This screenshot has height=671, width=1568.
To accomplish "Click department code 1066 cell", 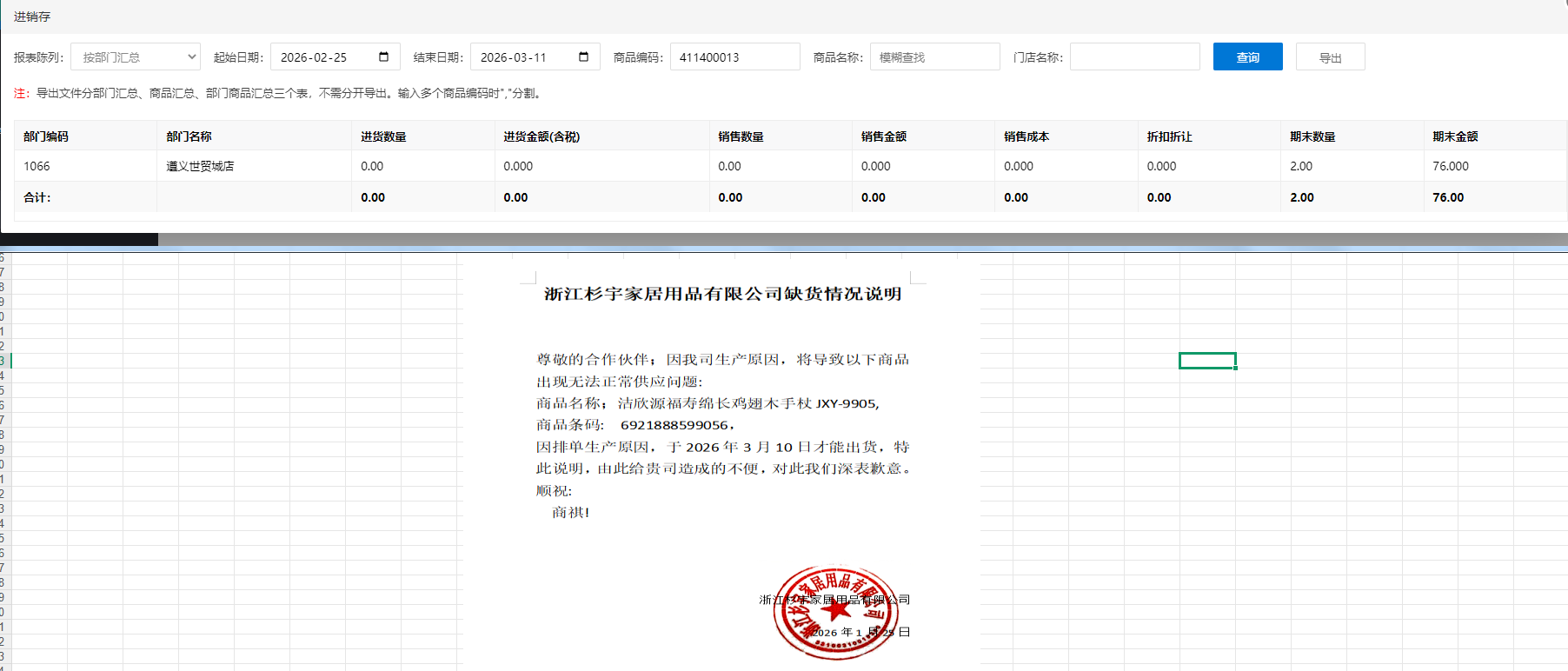I will 37,166.
